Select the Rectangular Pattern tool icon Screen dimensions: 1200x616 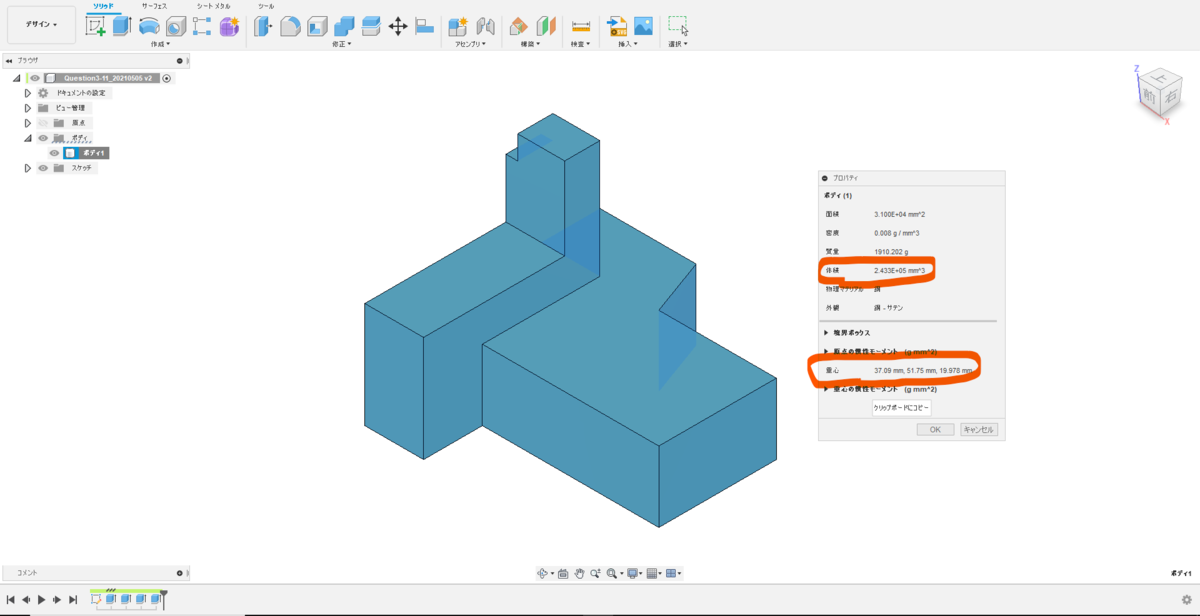tap(202, 27)
